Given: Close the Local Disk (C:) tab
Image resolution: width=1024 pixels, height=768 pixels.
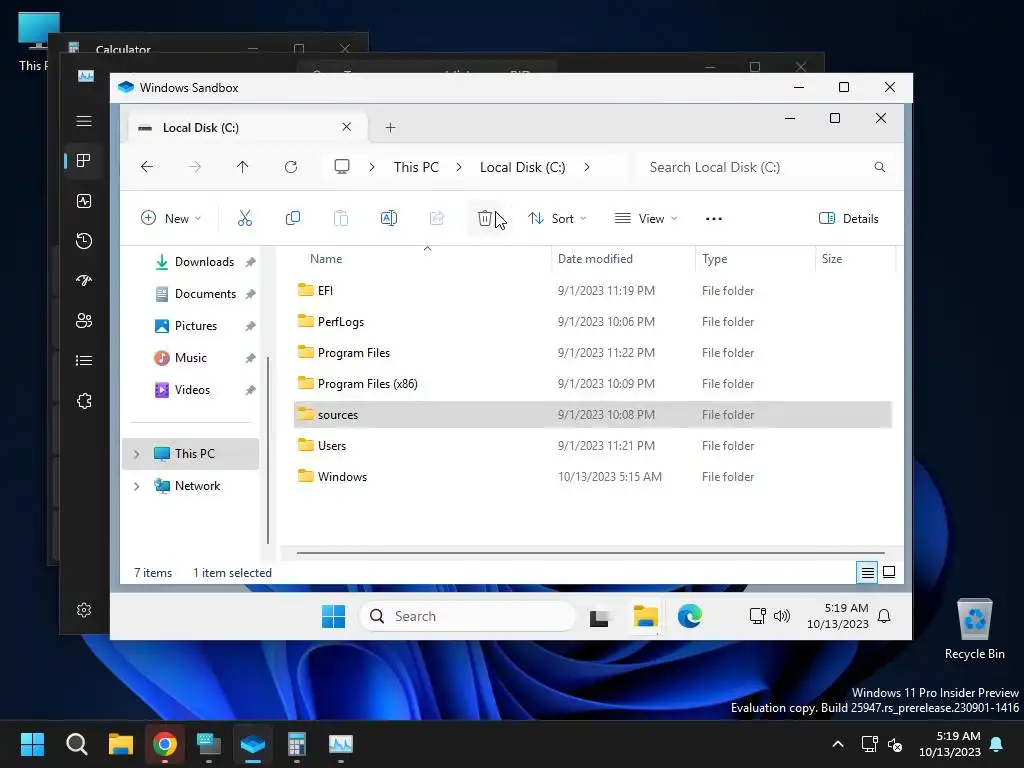Looking at the screenshot, I should 347,127.
